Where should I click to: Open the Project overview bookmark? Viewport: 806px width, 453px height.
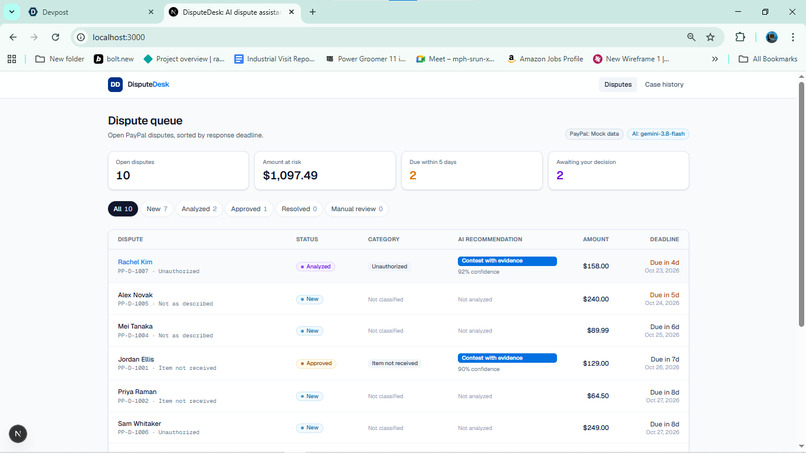click(184, 59)
